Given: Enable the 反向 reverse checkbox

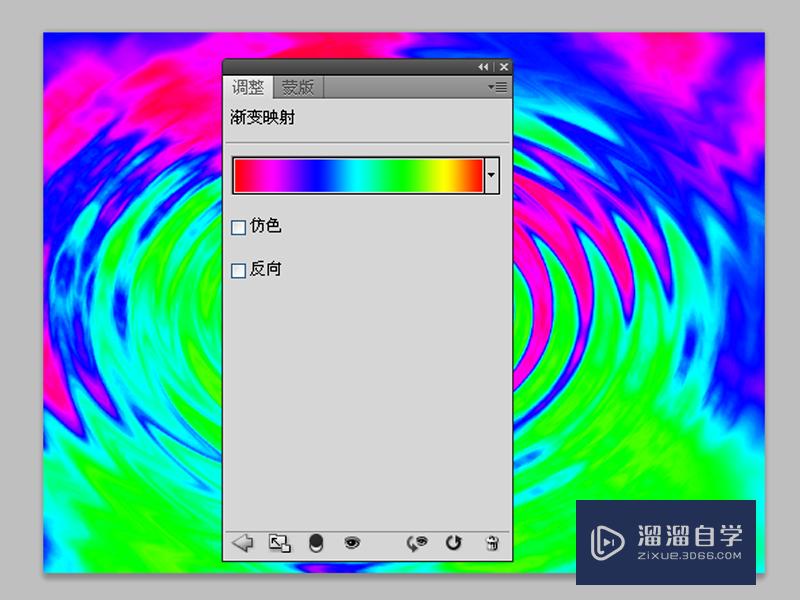Looking at the screenshot, I should [x=238, y=270].
